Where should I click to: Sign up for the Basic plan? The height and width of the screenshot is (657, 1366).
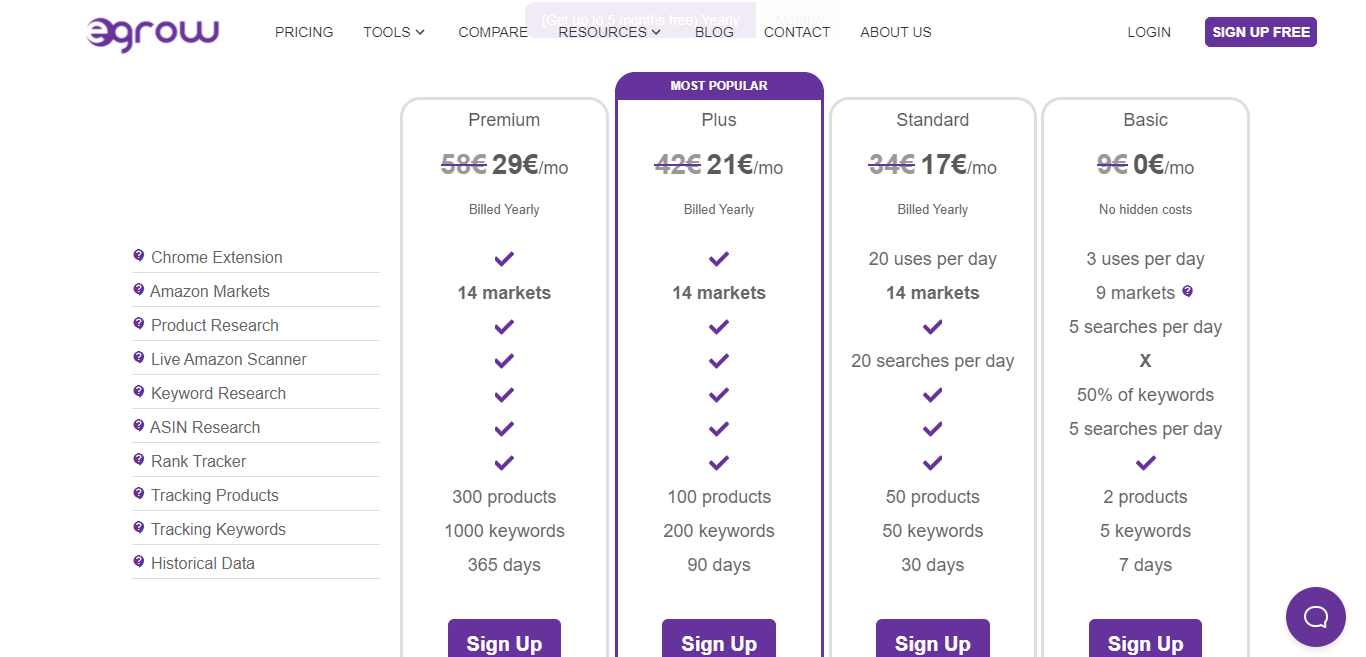[1145, 640]
